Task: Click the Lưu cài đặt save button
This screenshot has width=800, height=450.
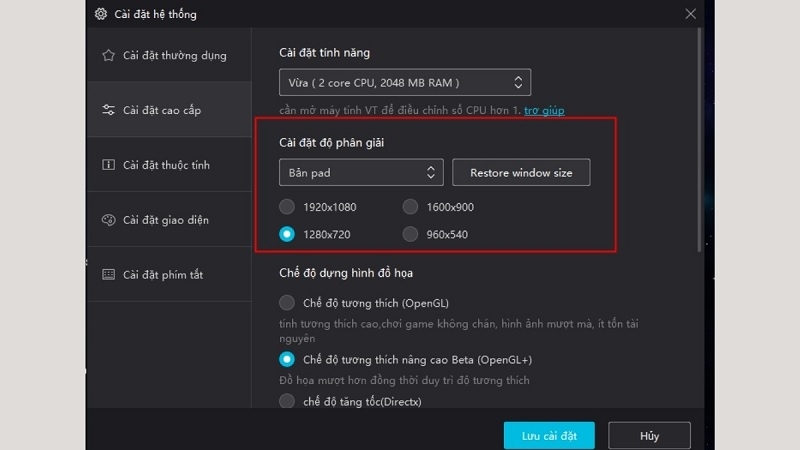Action: pos(549,436)
